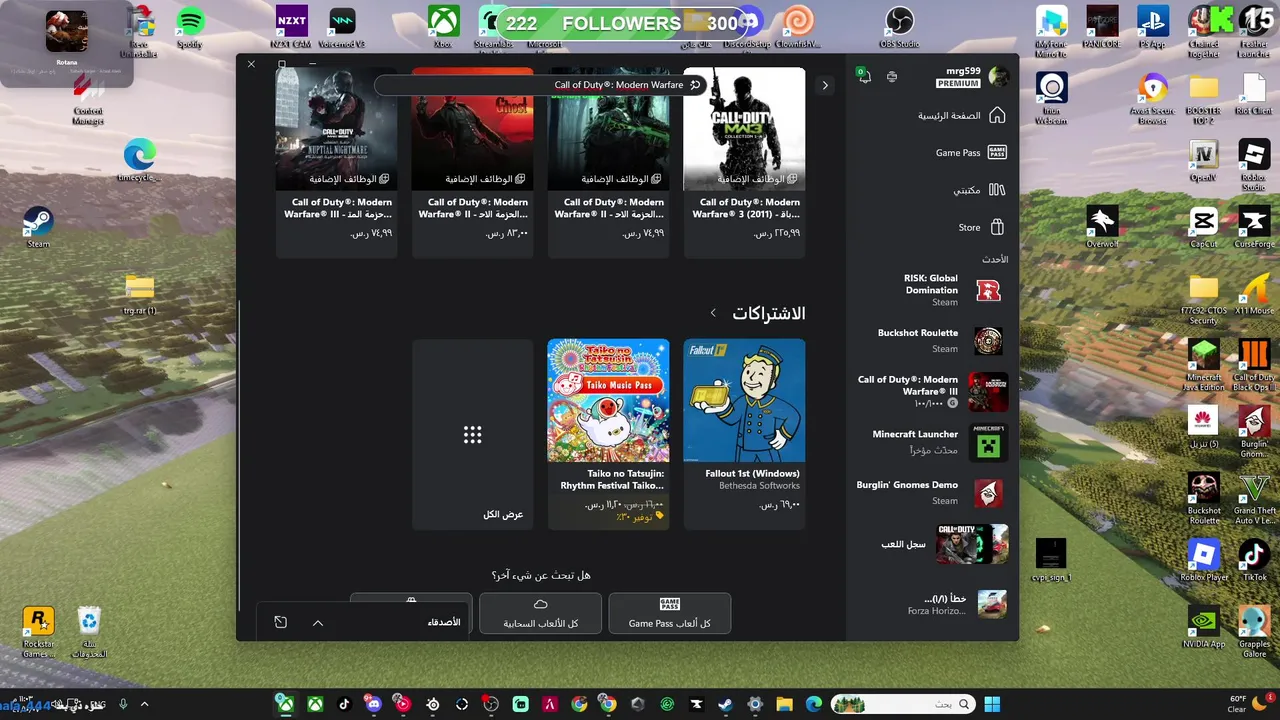Image resolution: width=1280 pixels, height=720 pixels.
Task: Open the mrg599 profile avatar
Action: pos(998,76)
